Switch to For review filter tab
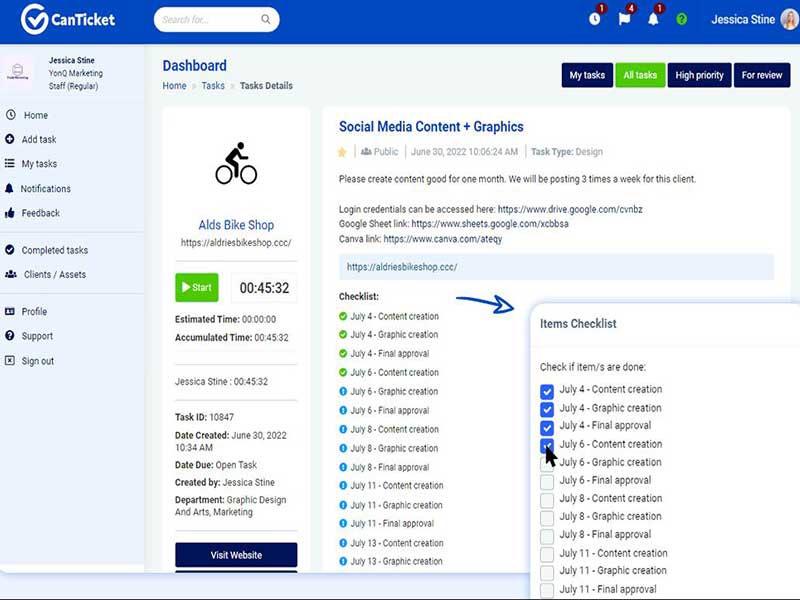This screenshot has width=800, height=600. click(x=762, y=75)
